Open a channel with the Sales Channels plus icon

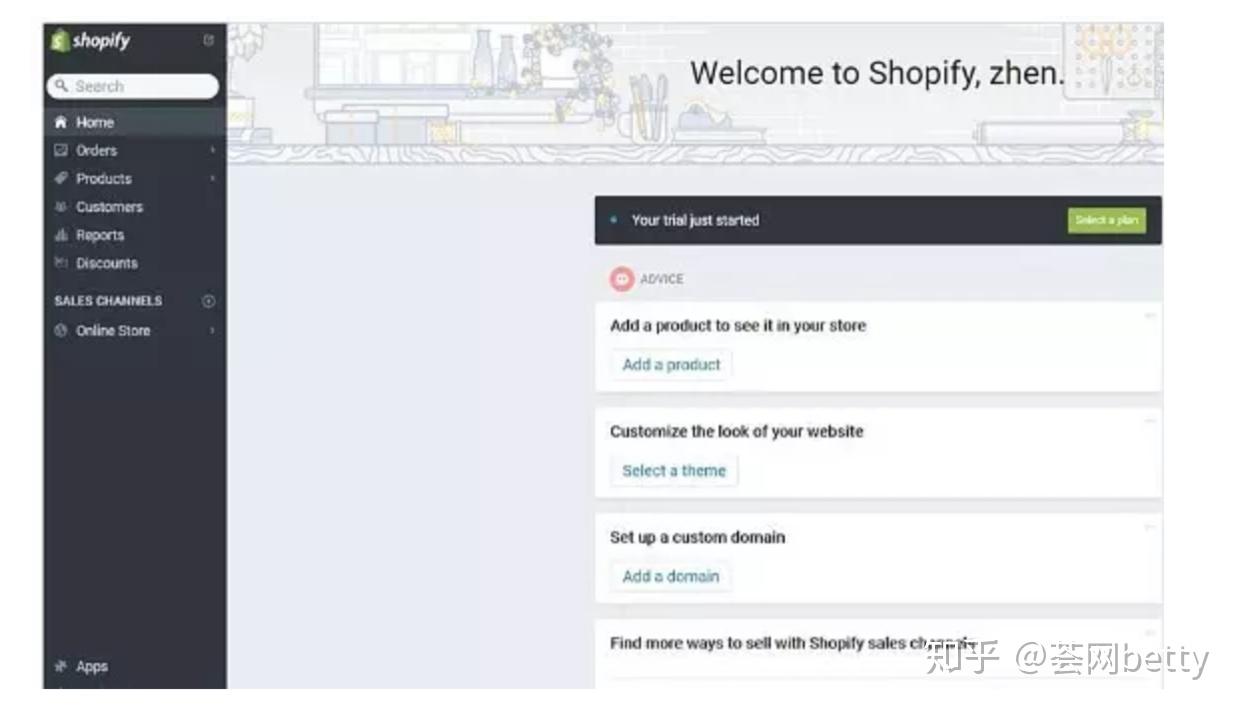click(207, 299)
